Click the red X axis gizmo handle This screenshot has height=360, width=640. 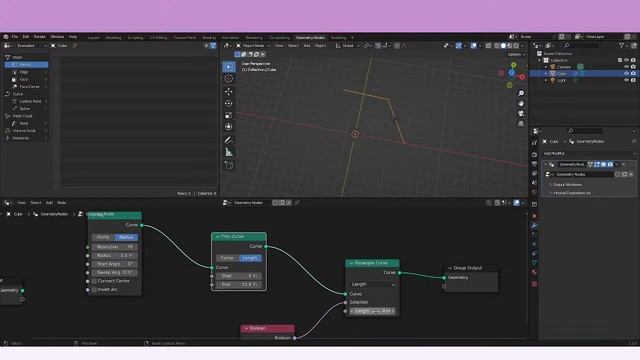click(522, 77)
